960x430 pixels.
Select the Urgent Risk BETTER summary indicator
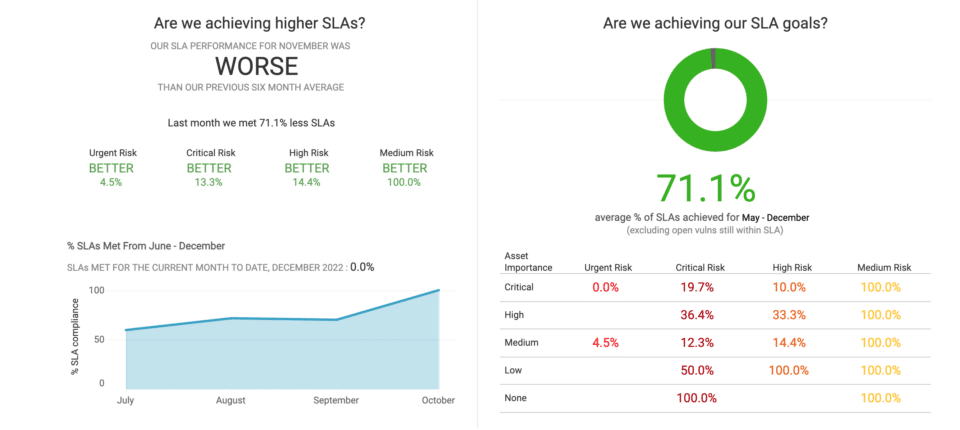[112, 168]
